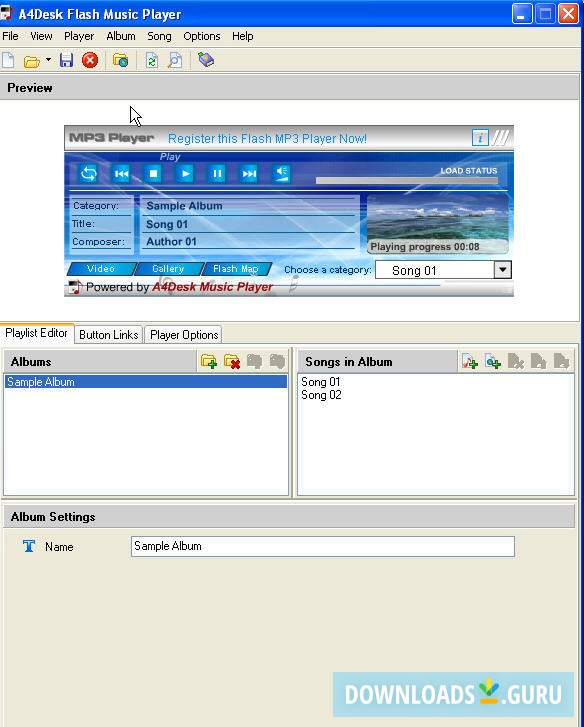Switch to the Playlist Editor tab
This screenshot has width=584, height=727.
(x=36, y=333)
